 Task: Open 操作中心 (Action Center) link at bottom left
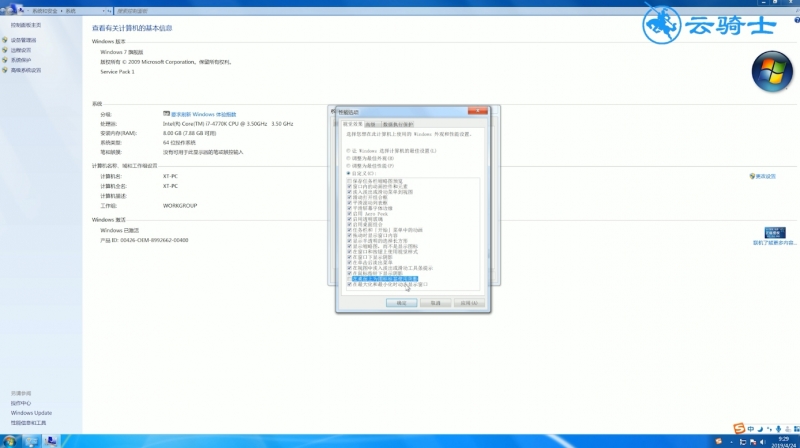pos(21,403)
